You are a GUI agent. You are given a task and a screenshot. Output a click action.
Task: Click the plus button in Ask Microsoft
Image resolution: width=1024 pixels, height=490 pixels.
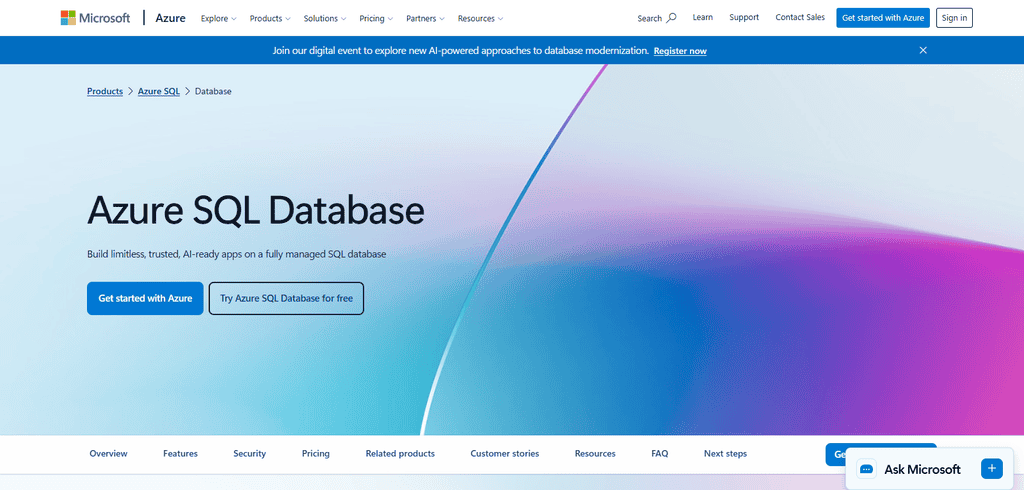[991, 468]
